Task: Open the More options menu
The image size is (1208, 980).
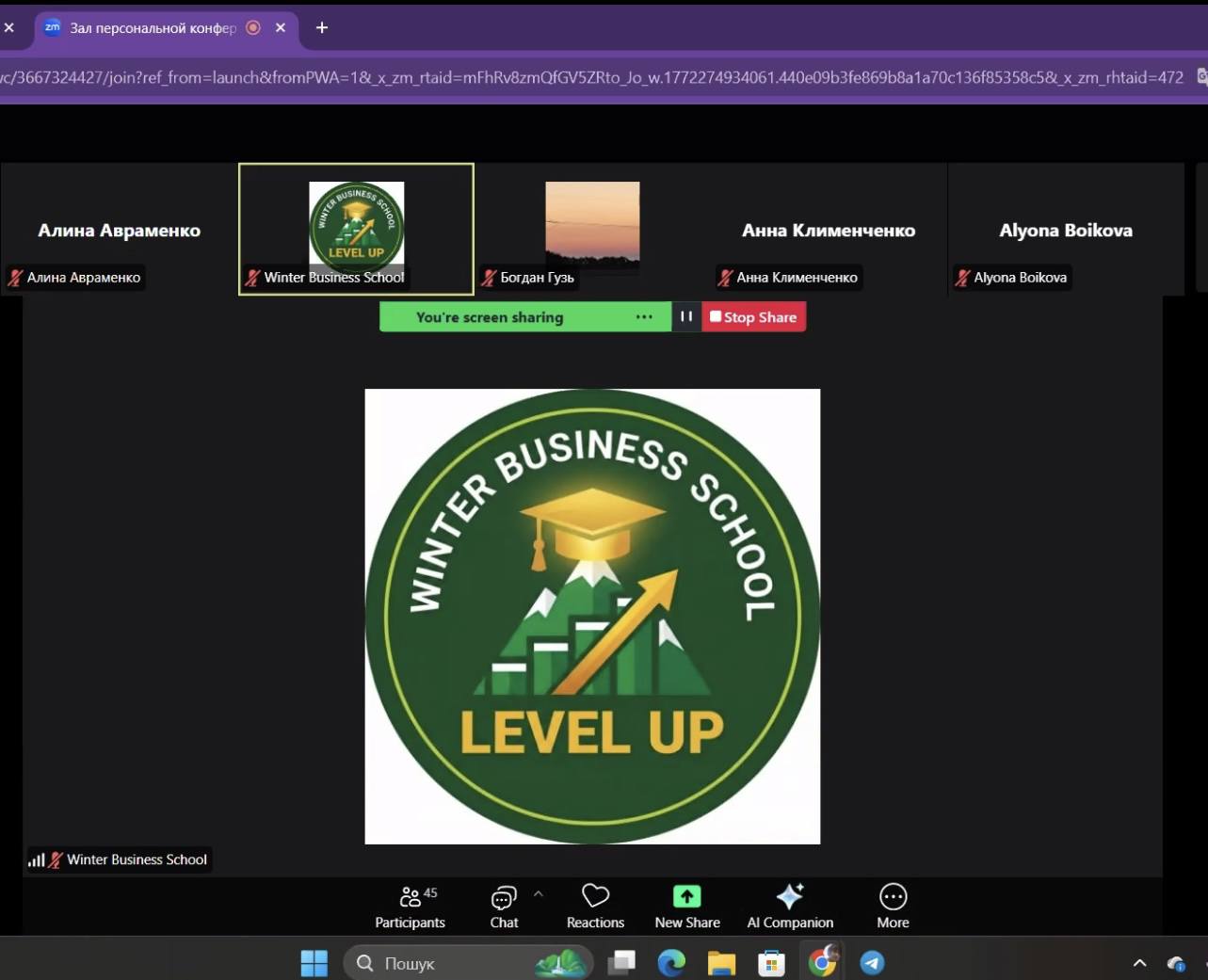Action: click(x=893, y=907)
